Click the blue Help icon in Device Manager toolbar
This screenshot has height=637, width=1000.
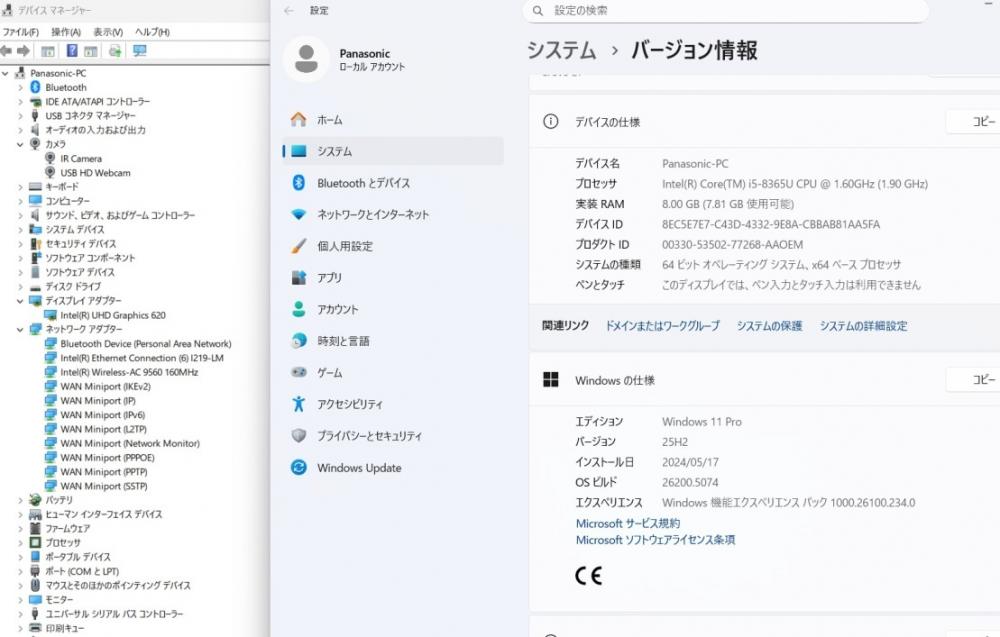pos(72,51)
